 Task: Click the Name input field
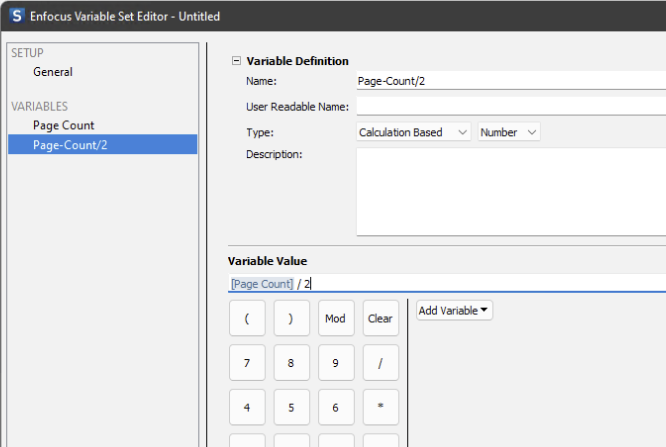click(x=511, y=81)
